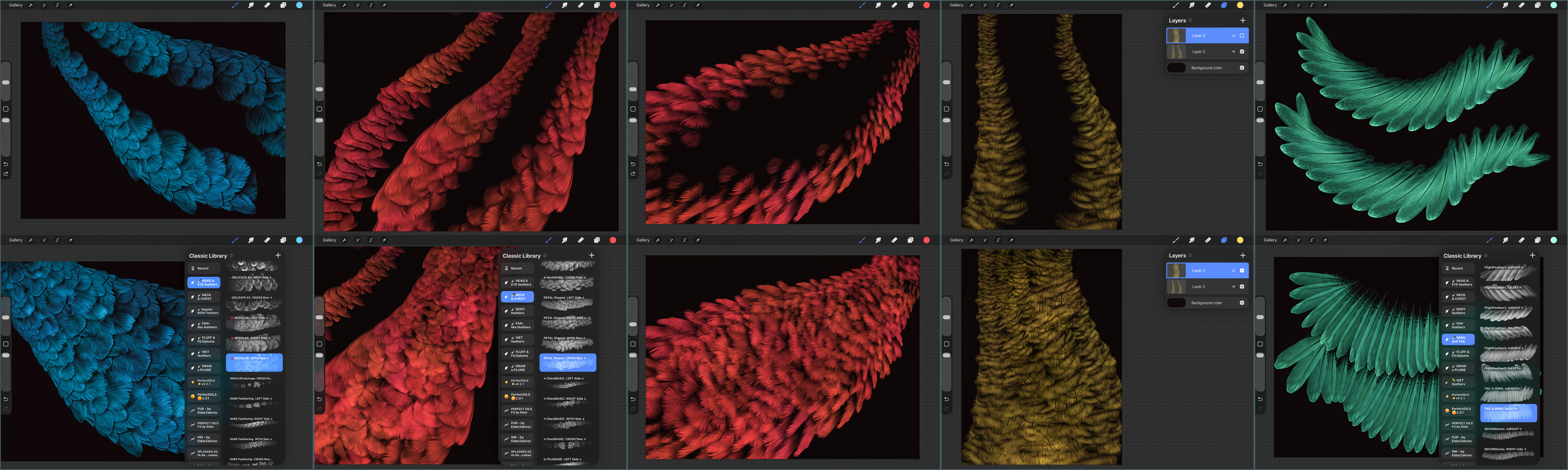Select Smudge tool in top green-wings screenshot
This screenshot has height=470, width=1568.
pos(1505,5)
